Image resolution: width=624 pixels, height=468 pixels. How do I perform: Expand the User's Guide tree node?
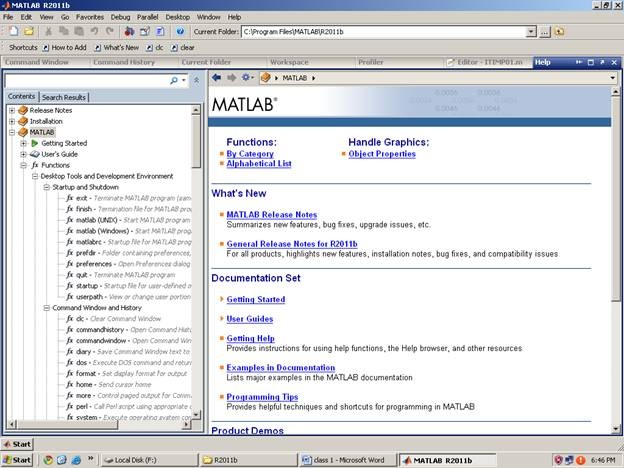click(23, 154)
